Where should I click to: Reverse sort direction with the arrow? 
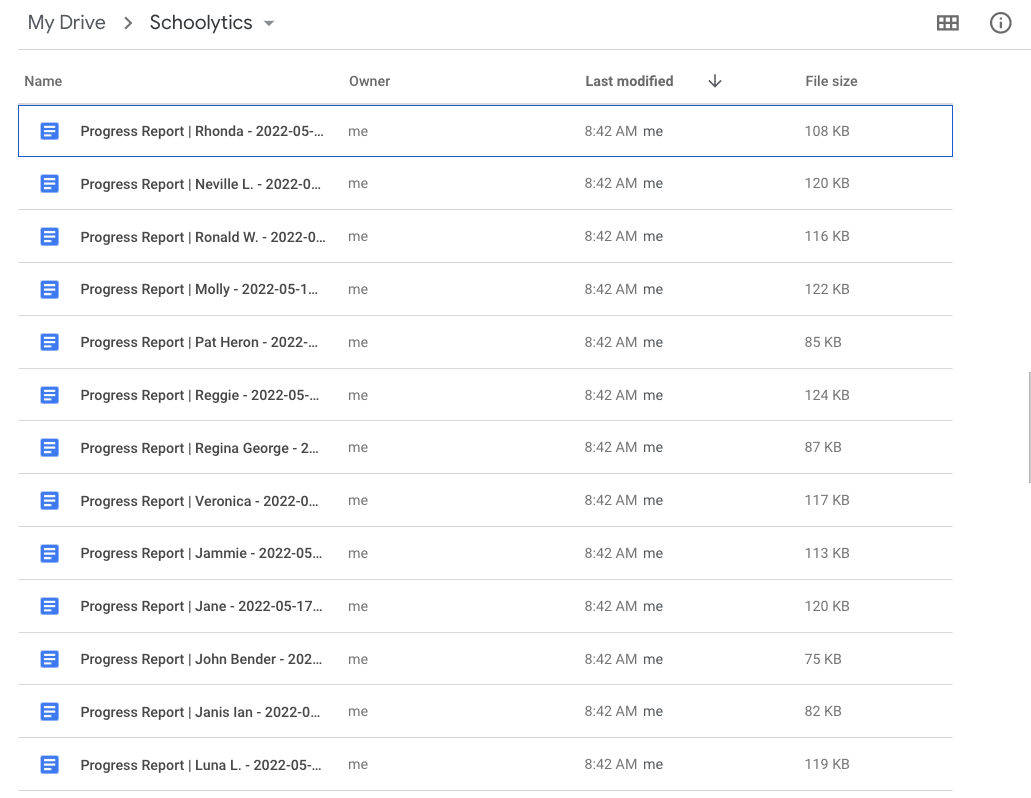coord(714,81)
